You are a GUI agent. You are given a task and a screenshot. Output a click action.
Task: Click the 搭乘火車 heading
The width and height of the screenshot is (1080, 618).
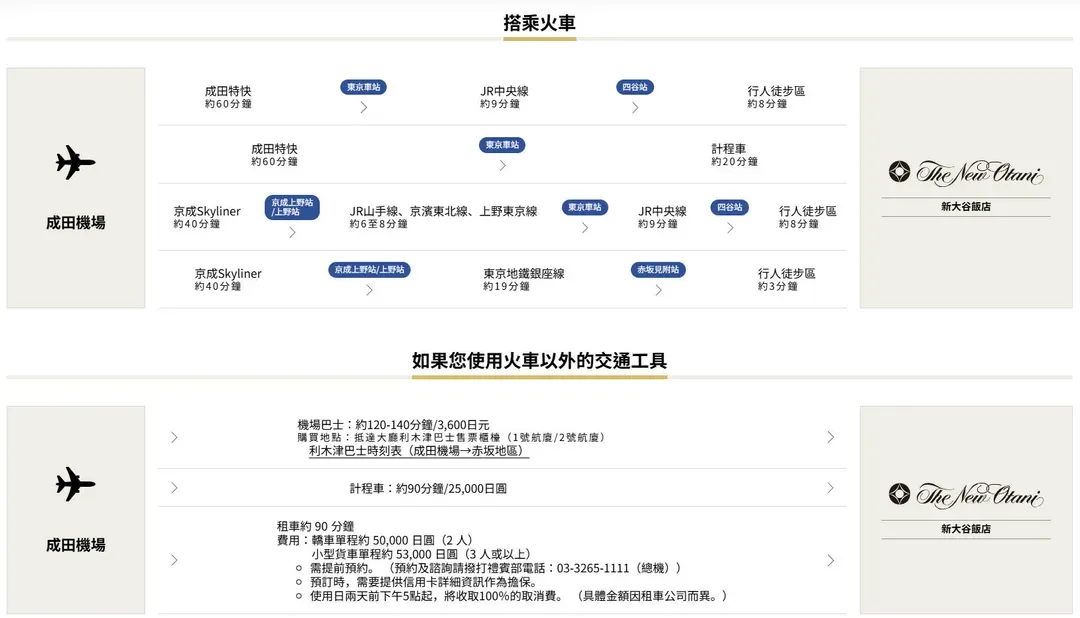(539, 23)
